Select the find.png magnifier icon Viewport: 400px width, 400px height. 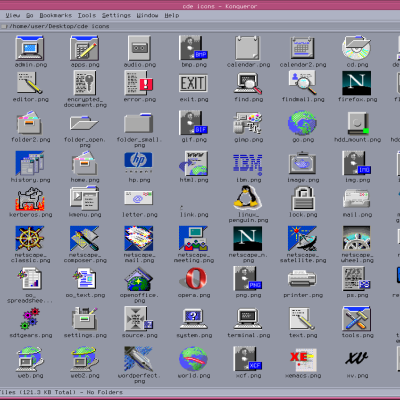248,83
